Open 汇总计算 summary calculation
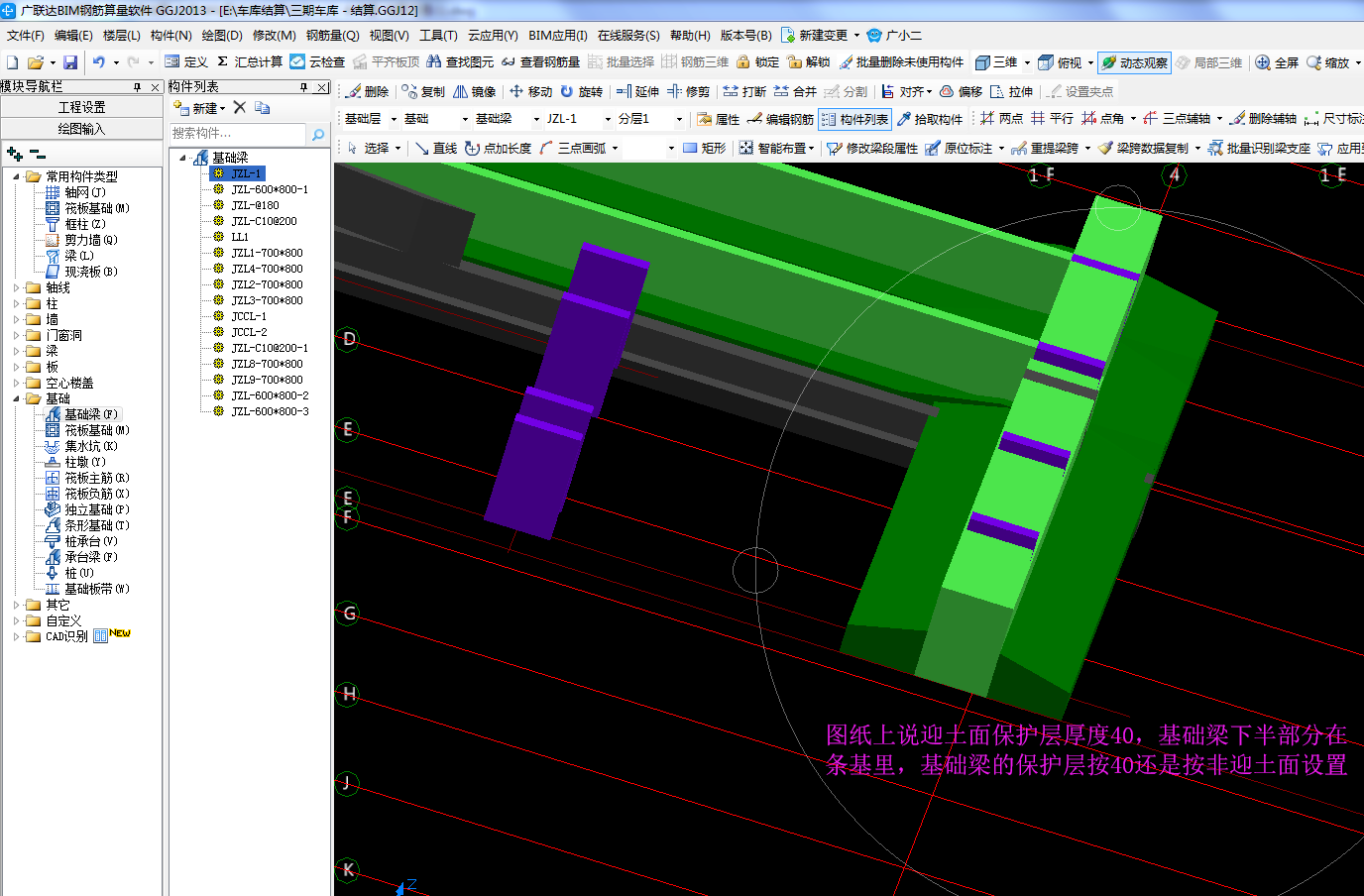Screen dimensions: 1364x896 [x=250, y=61]
